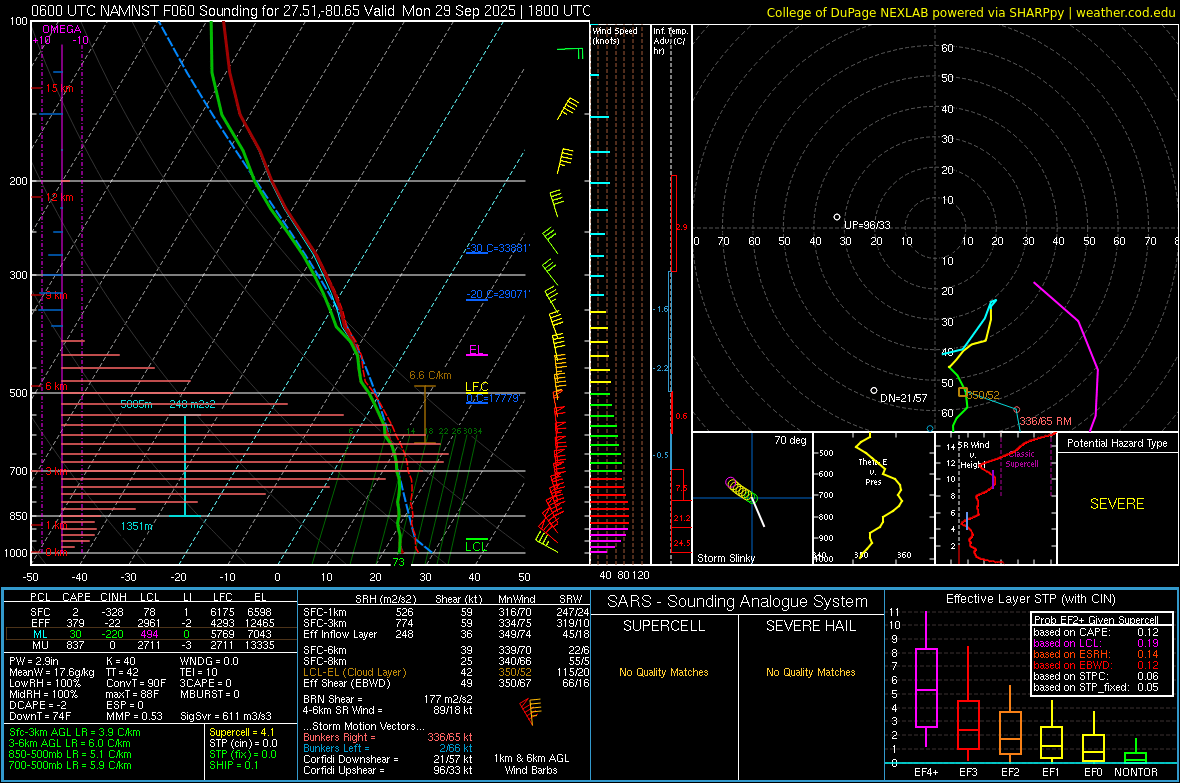Click the Potential Hazard Type heading
The image size is (1180, 783).
pyautogui.click(x=1117, y=443)
